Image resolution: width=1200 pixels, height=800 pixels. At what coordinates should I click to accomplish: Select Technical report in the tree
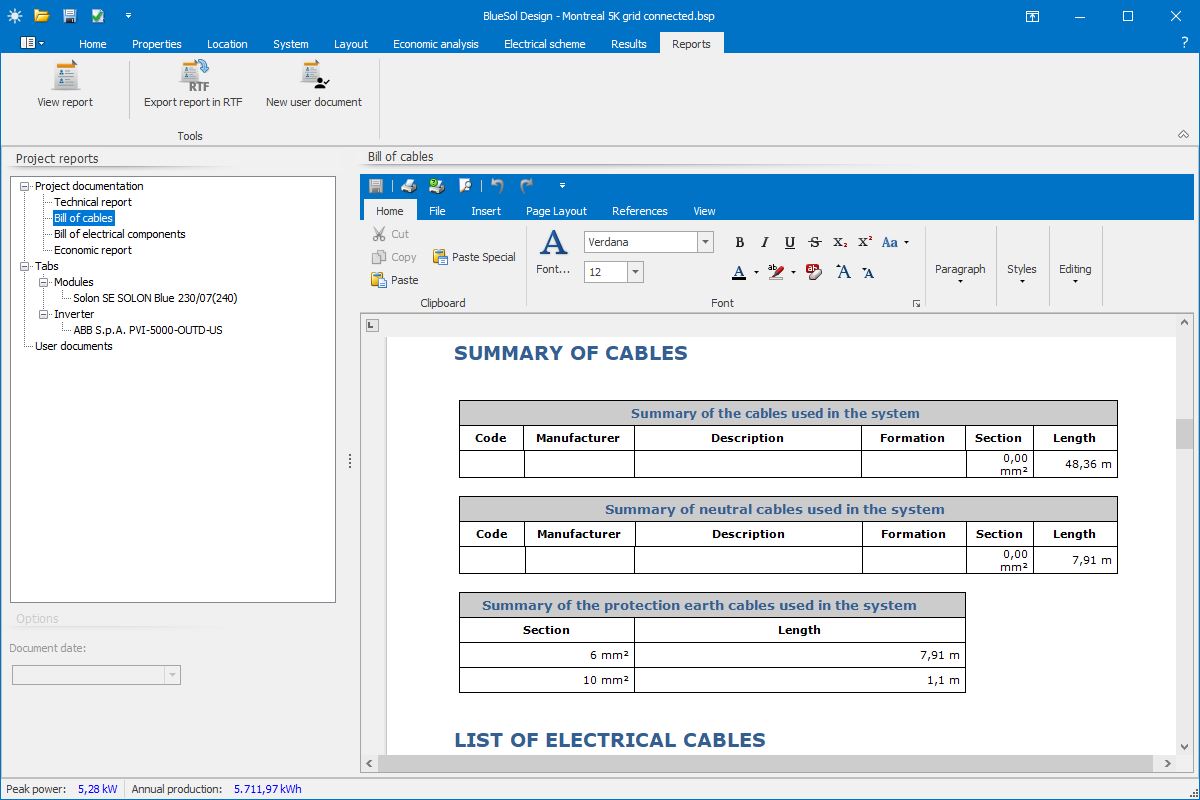click(93, 202)
